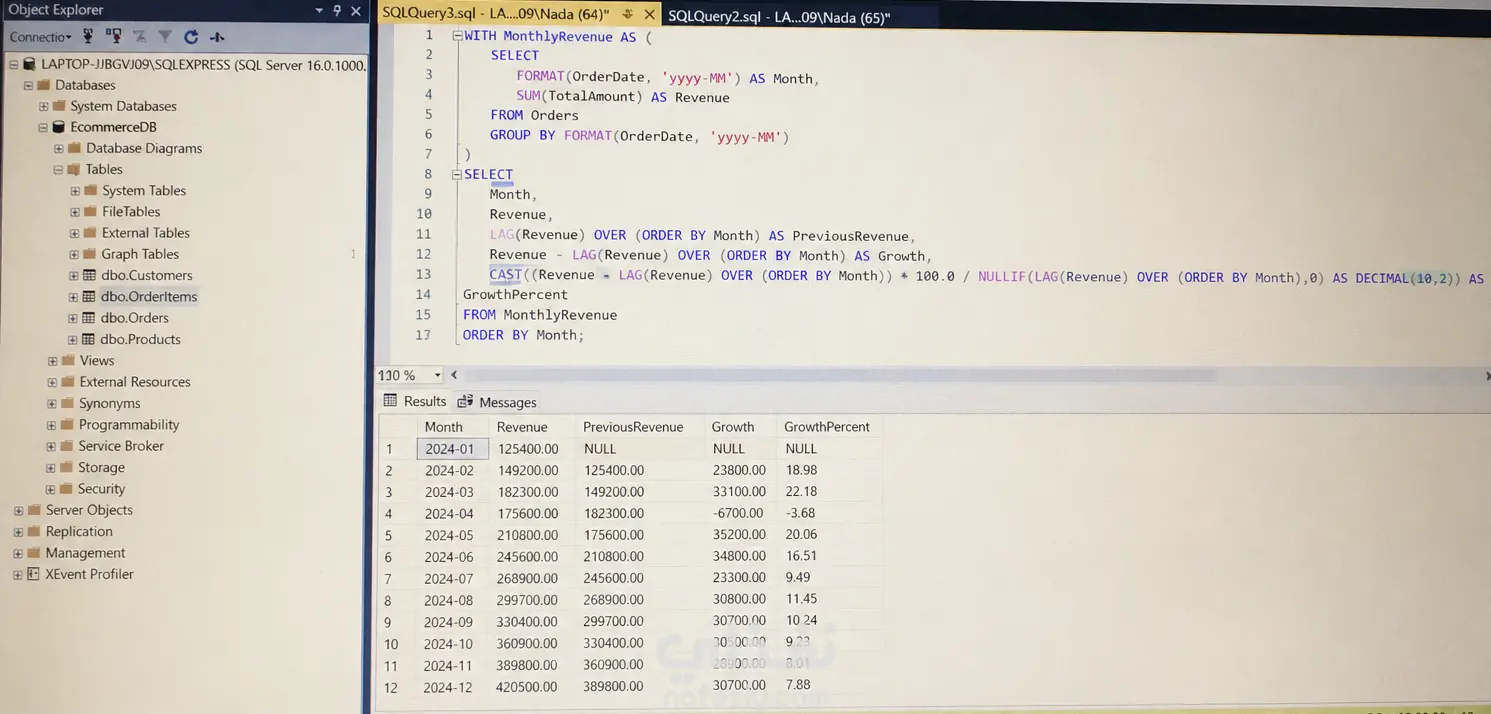Collapse the SELECT block outline at line 8
Image resolution: width=1491 pixels, height=714 pixels.
pos(458,174)
